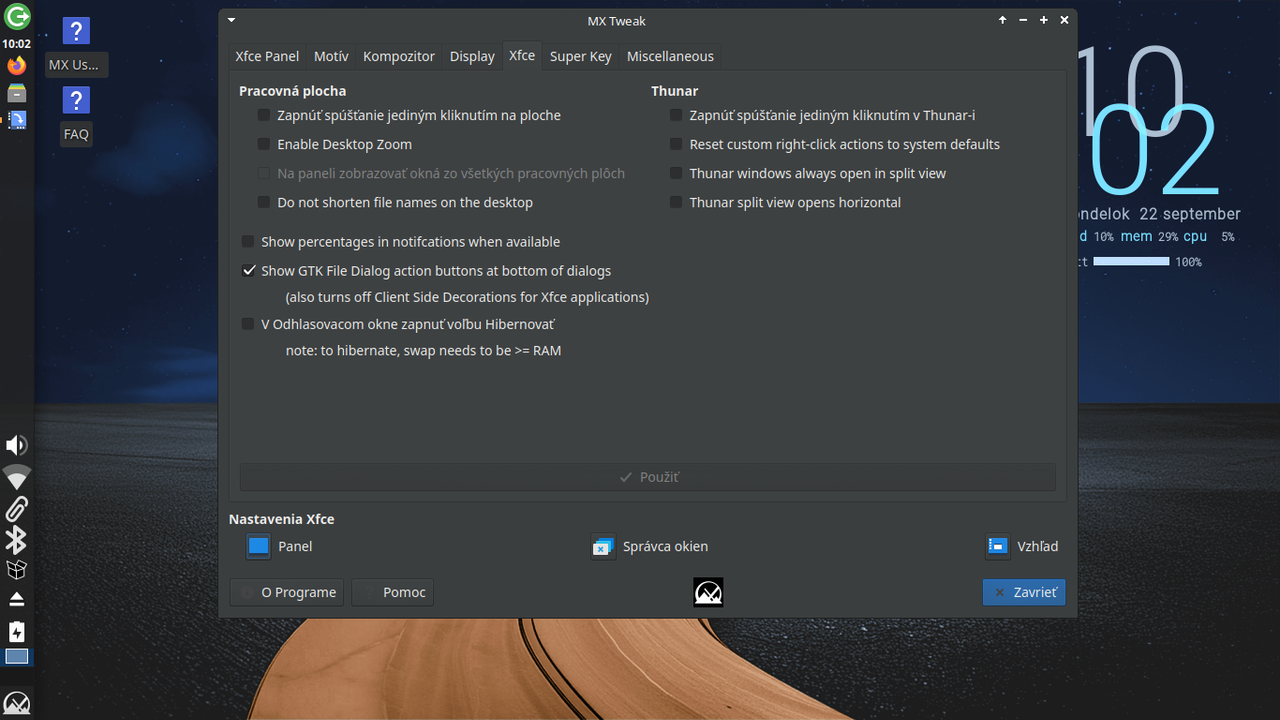The height and width of the screenshot is (720, 1280).
Task: Open the Super Key tab
Action: tap(580, 56)
